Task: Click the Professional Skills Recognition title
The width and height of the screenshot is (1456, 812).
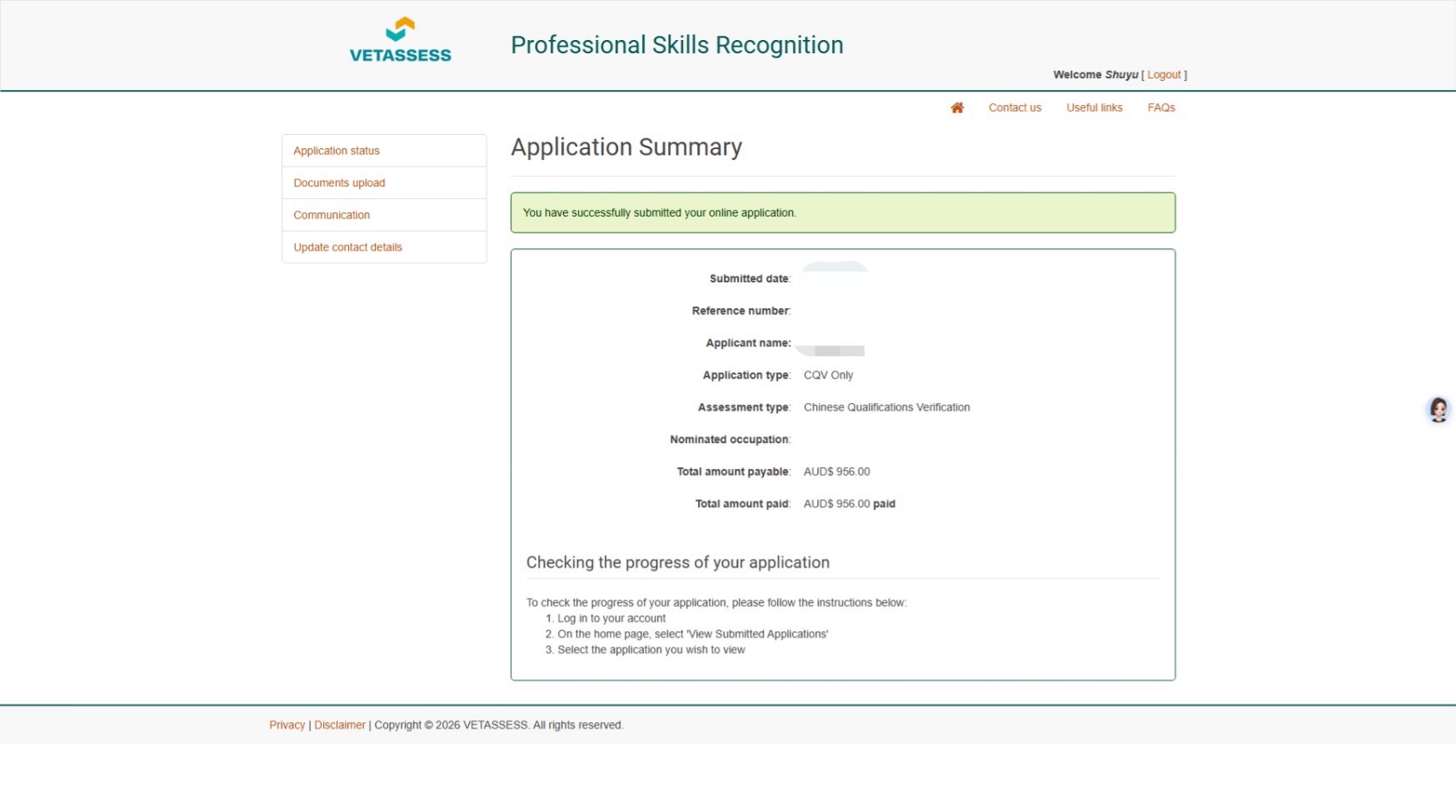Action: click(x=676, y=45)
